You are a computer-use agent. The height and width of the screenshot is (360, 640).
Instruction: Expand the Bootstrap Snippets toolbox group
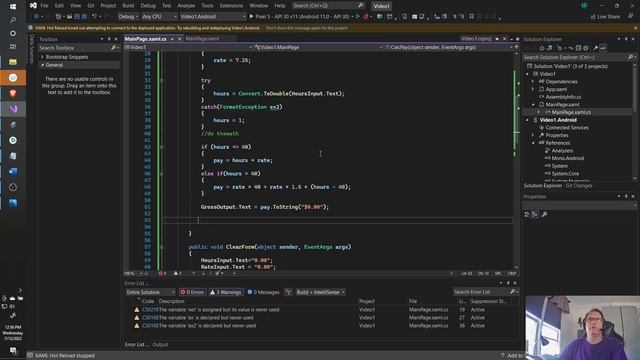coord(42,57)
